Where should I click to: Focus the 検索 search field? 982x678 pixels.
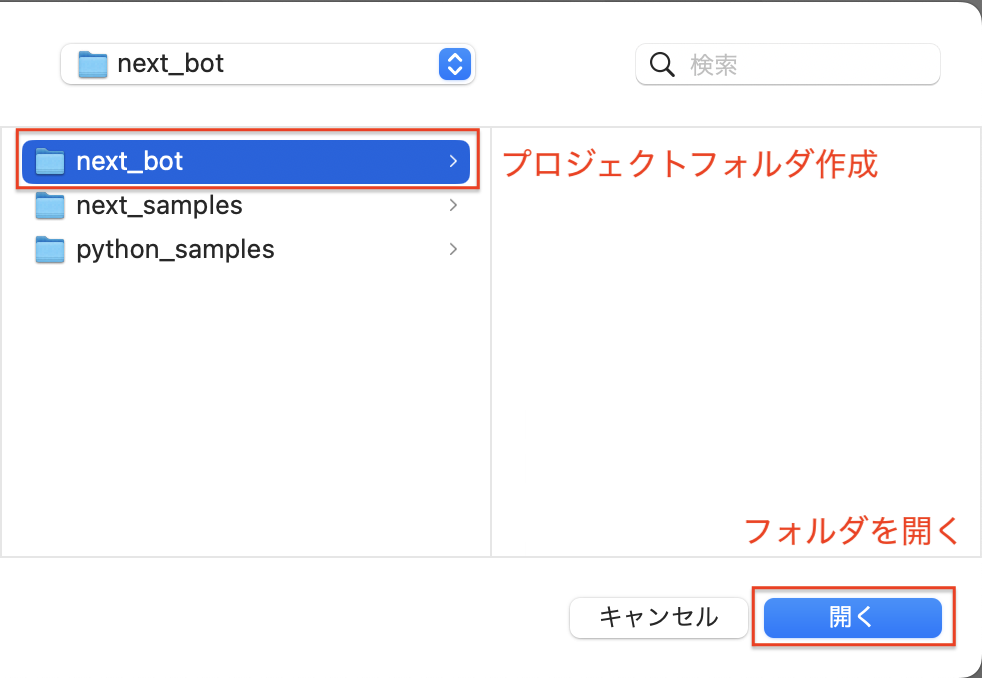[x=788, y=64]
